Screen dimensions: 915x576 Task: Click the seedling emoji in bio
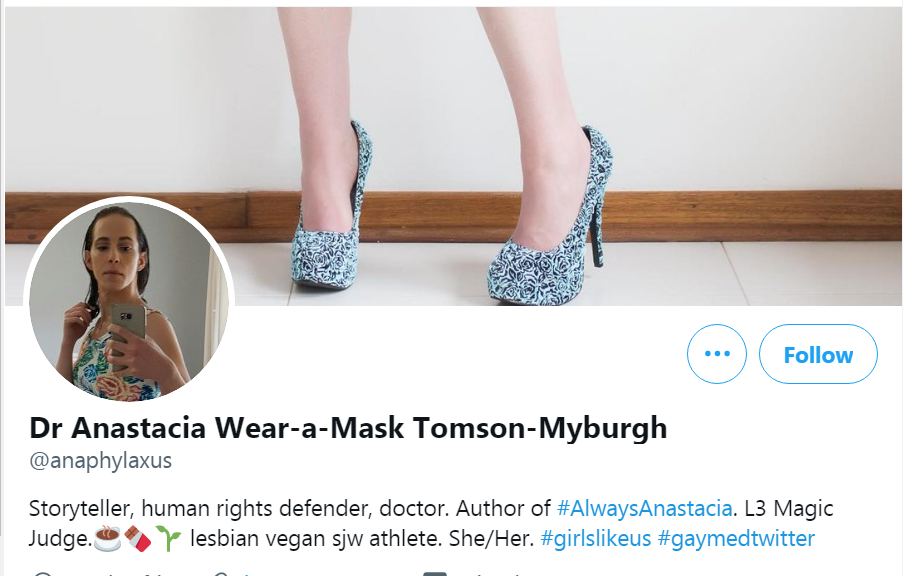(169, 538)
